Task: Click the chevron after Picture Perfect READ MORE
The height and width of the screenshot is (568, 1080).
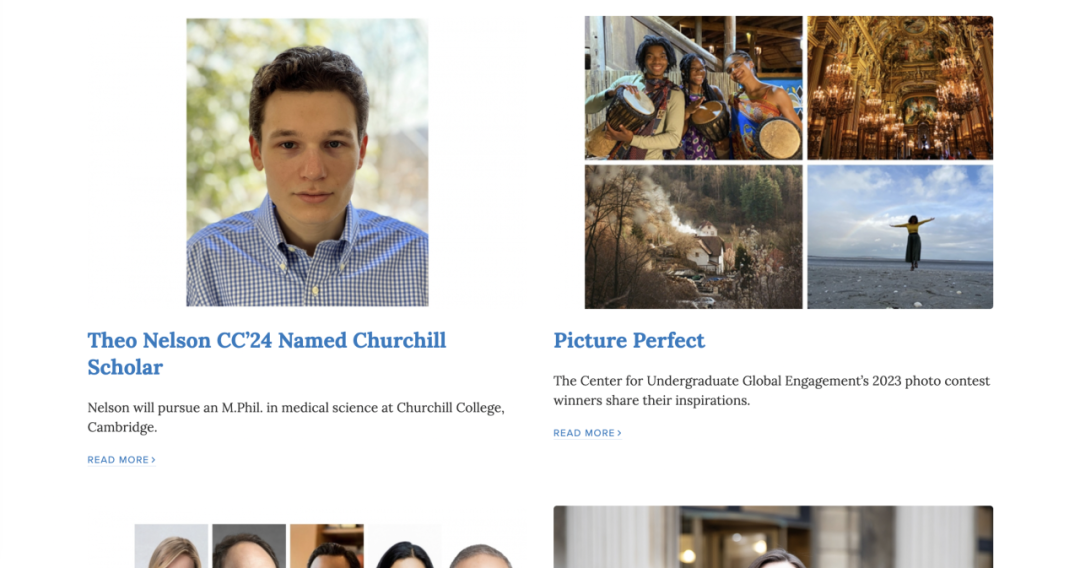Action: (620, 433)
